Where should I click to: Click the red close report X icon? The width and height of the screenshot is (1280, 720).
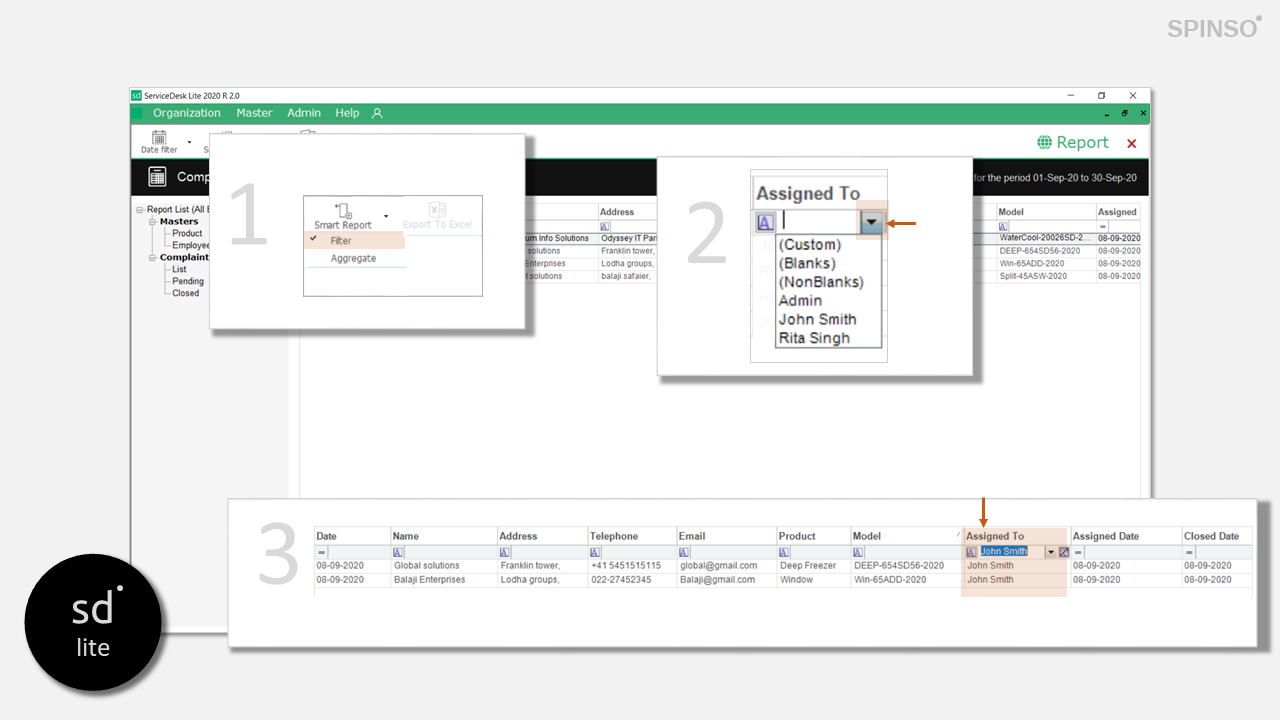(x=1132, y=144)
